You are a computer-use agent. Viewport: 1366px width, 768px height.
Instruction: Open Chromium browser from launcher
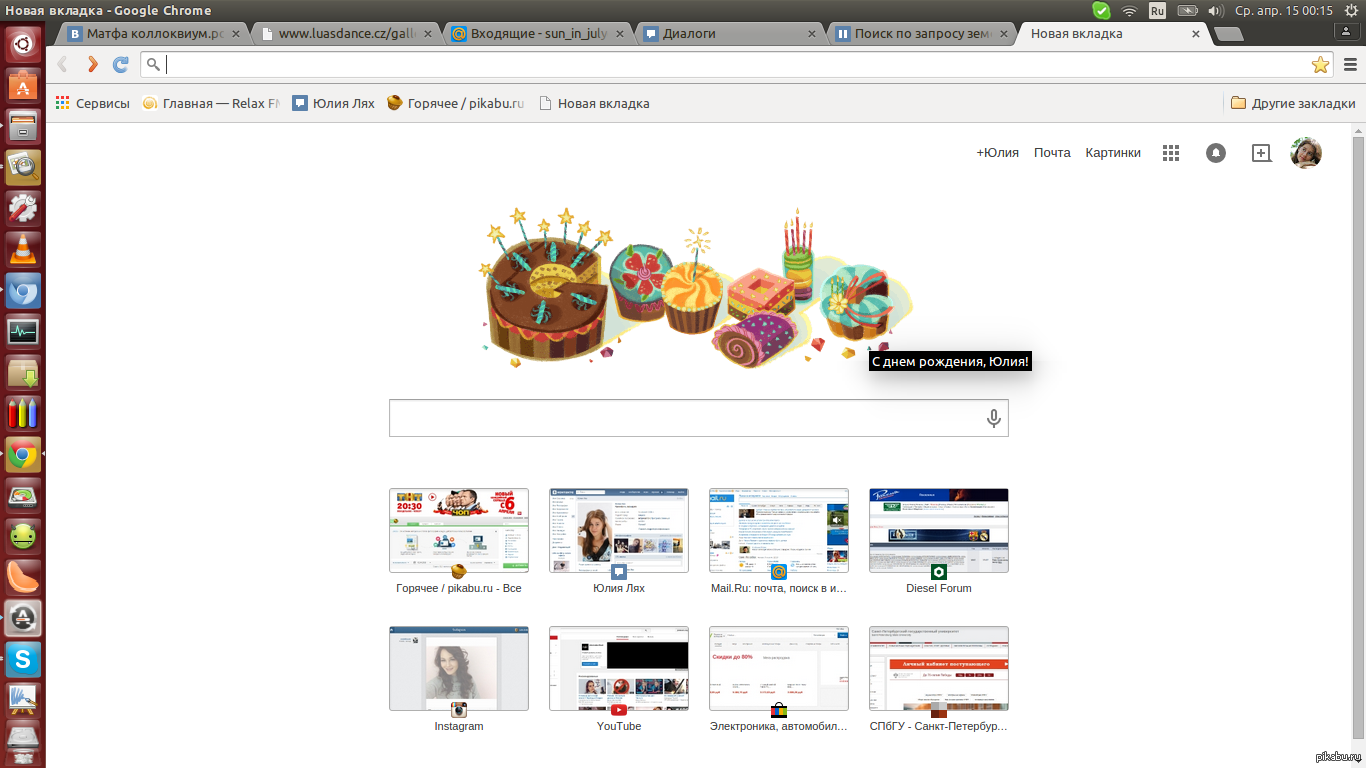coord(23,290)
